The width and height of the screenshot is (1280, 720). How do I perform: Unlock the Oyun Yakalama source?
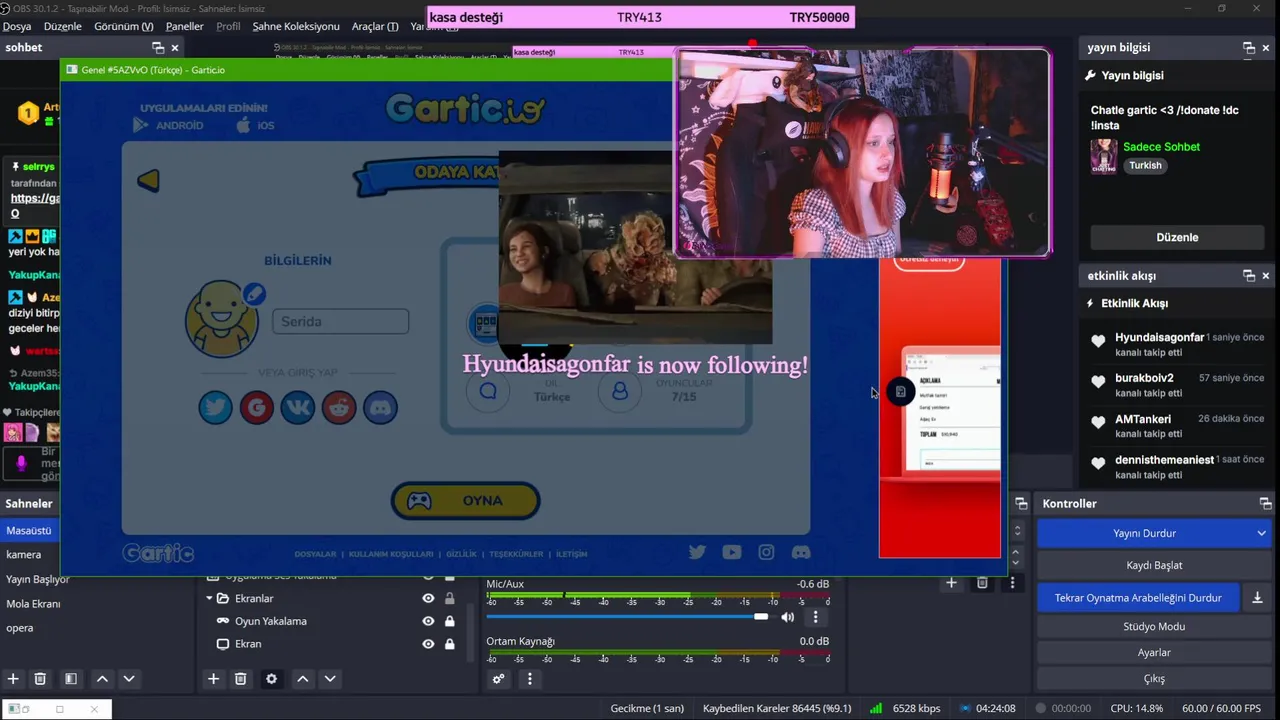(x=449, y=621)
